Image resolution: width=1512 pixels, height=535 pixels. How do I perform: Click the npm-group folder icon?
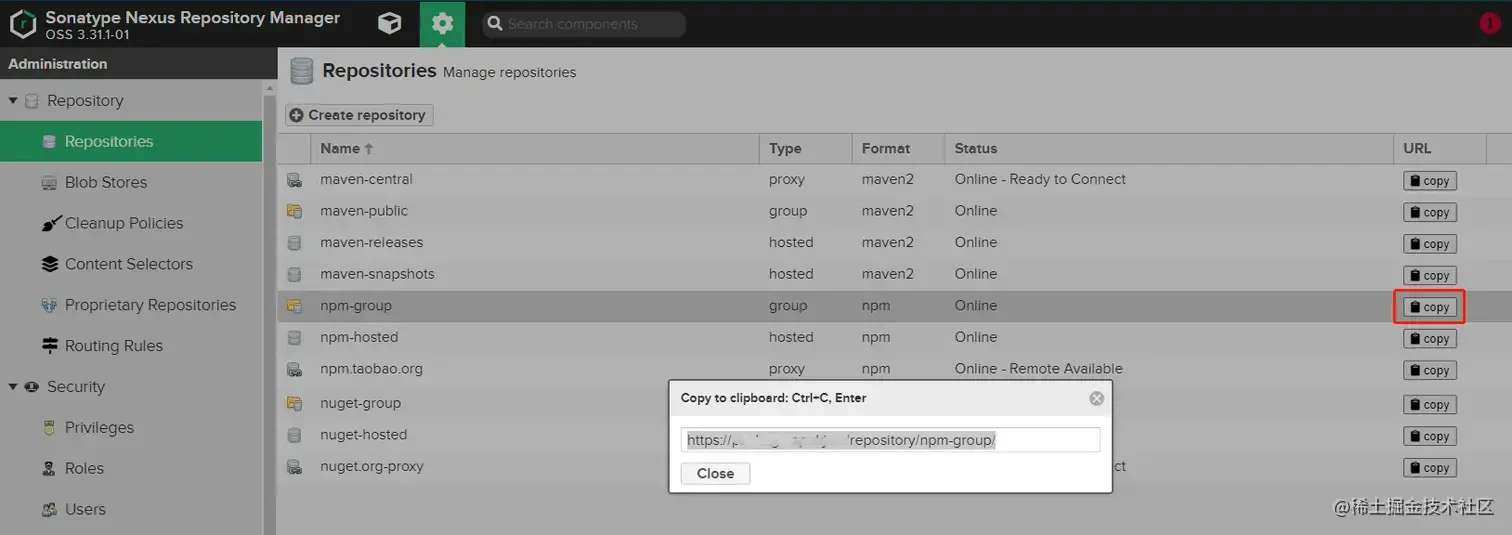pyautogui.click(x=294, y=306)
